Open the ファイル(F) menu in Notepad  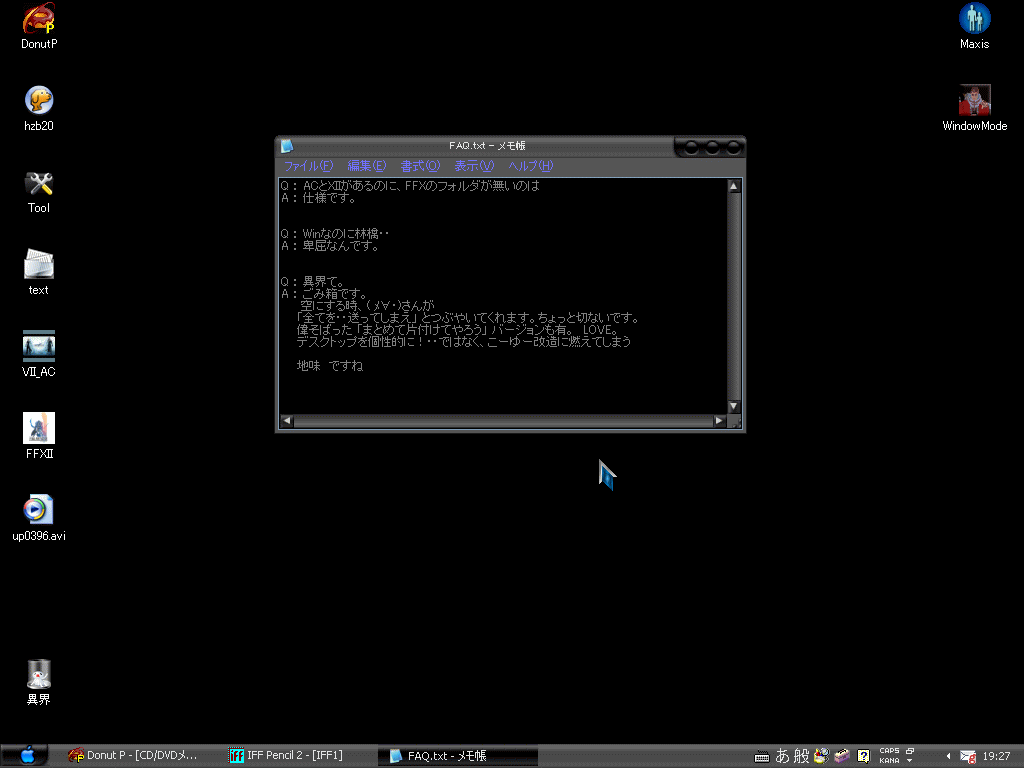pos(308,166)
